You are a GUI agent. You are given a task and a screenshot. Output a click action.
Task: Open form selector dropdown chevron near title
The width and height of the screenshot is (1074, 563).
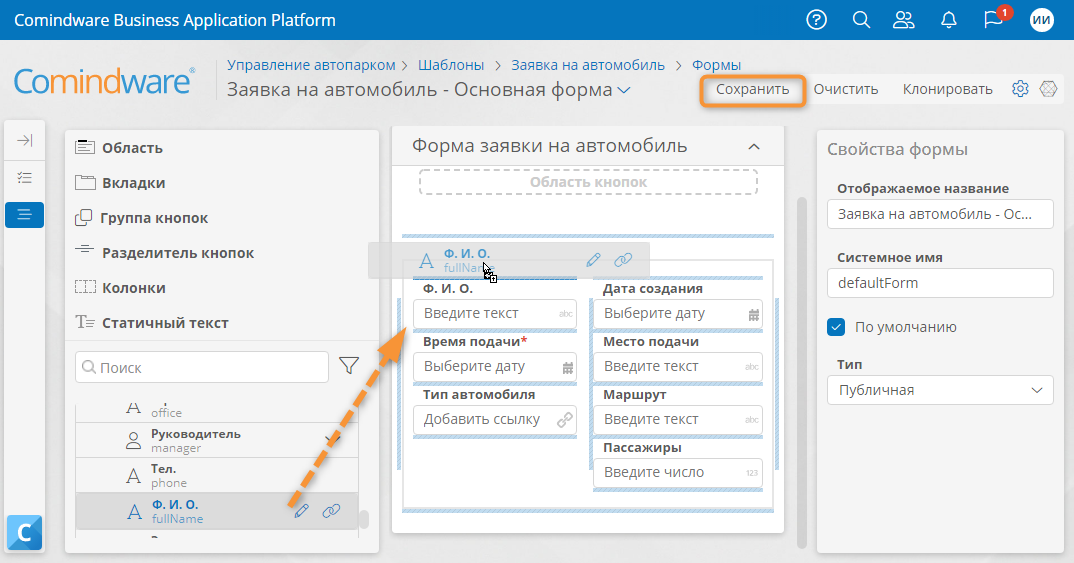623,90
